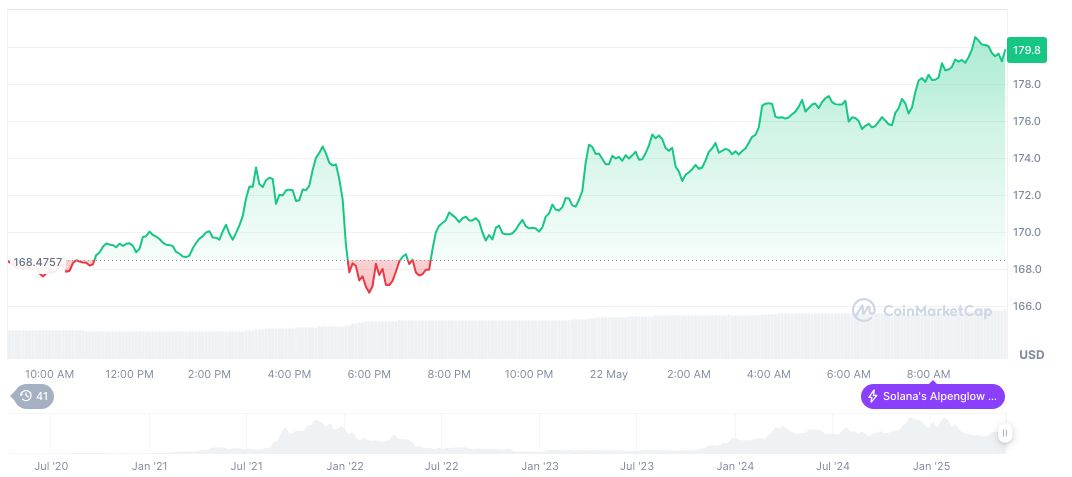Viewport: 1072px width, 477px height.
Task: Click the CoinMarketCap watermark text
Action: pos(937,311)
